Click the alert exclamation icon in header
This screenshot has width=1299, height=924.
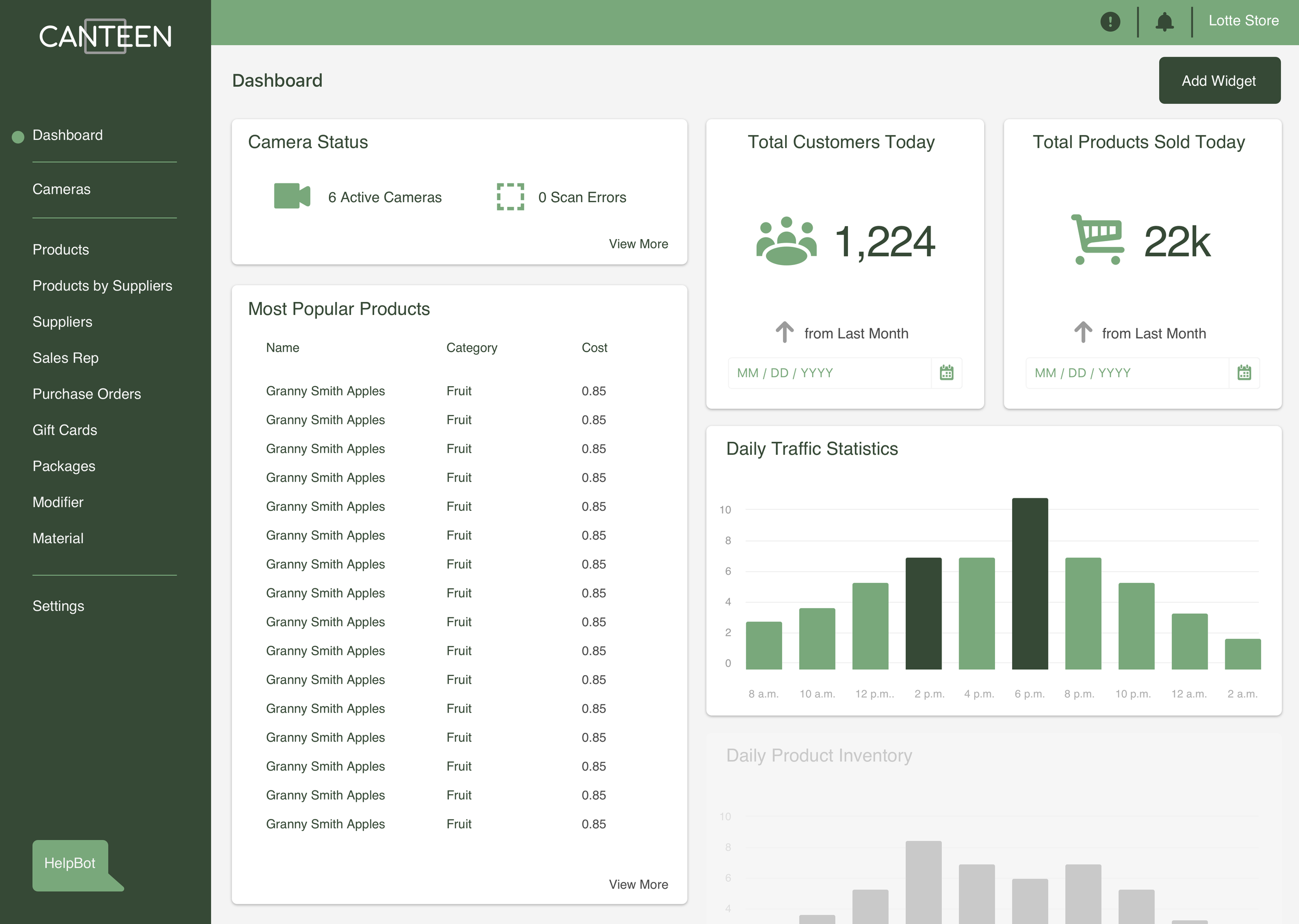(1110, 22)
